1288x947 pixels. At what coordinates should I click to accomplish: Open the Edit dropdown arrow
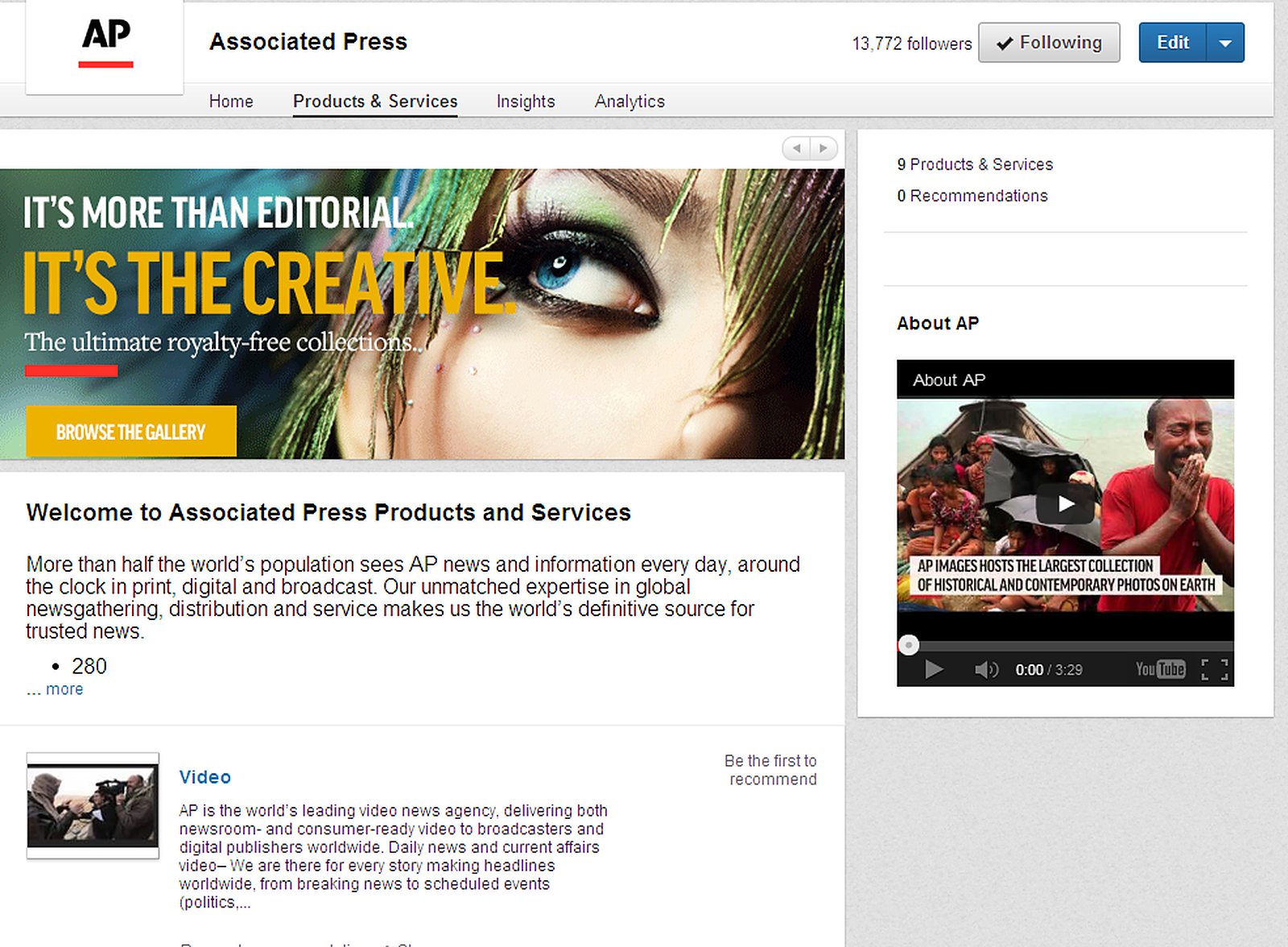(1225, 43)
